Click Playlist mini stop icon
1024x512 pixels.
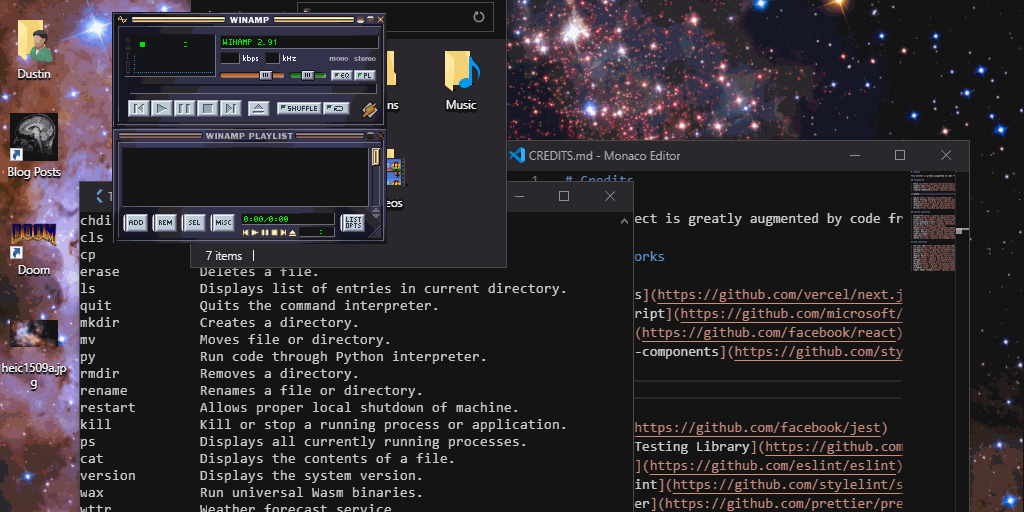tap(274, 232)
